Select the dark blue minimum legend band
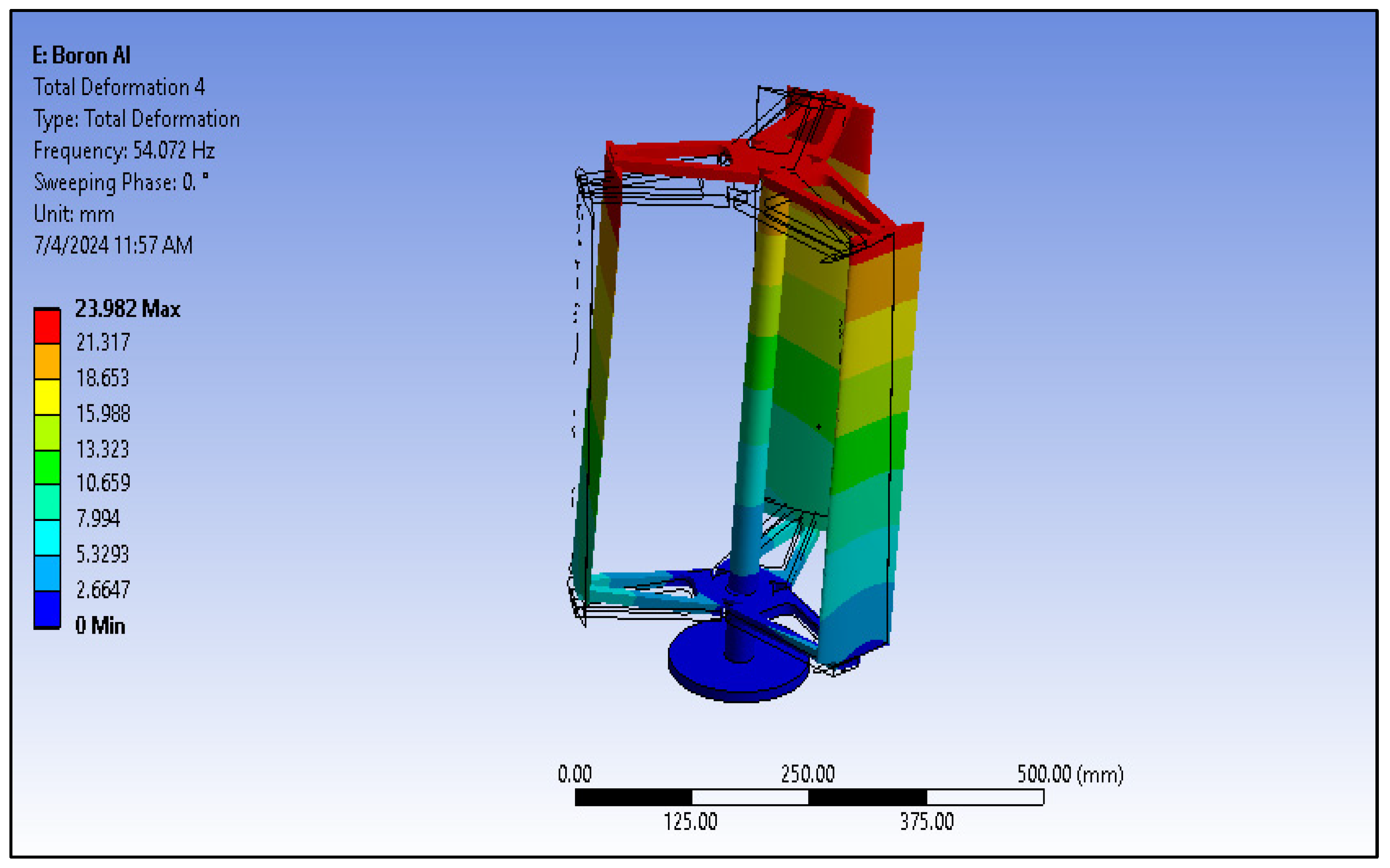The image size is (1390, 868). pos(47,609)
